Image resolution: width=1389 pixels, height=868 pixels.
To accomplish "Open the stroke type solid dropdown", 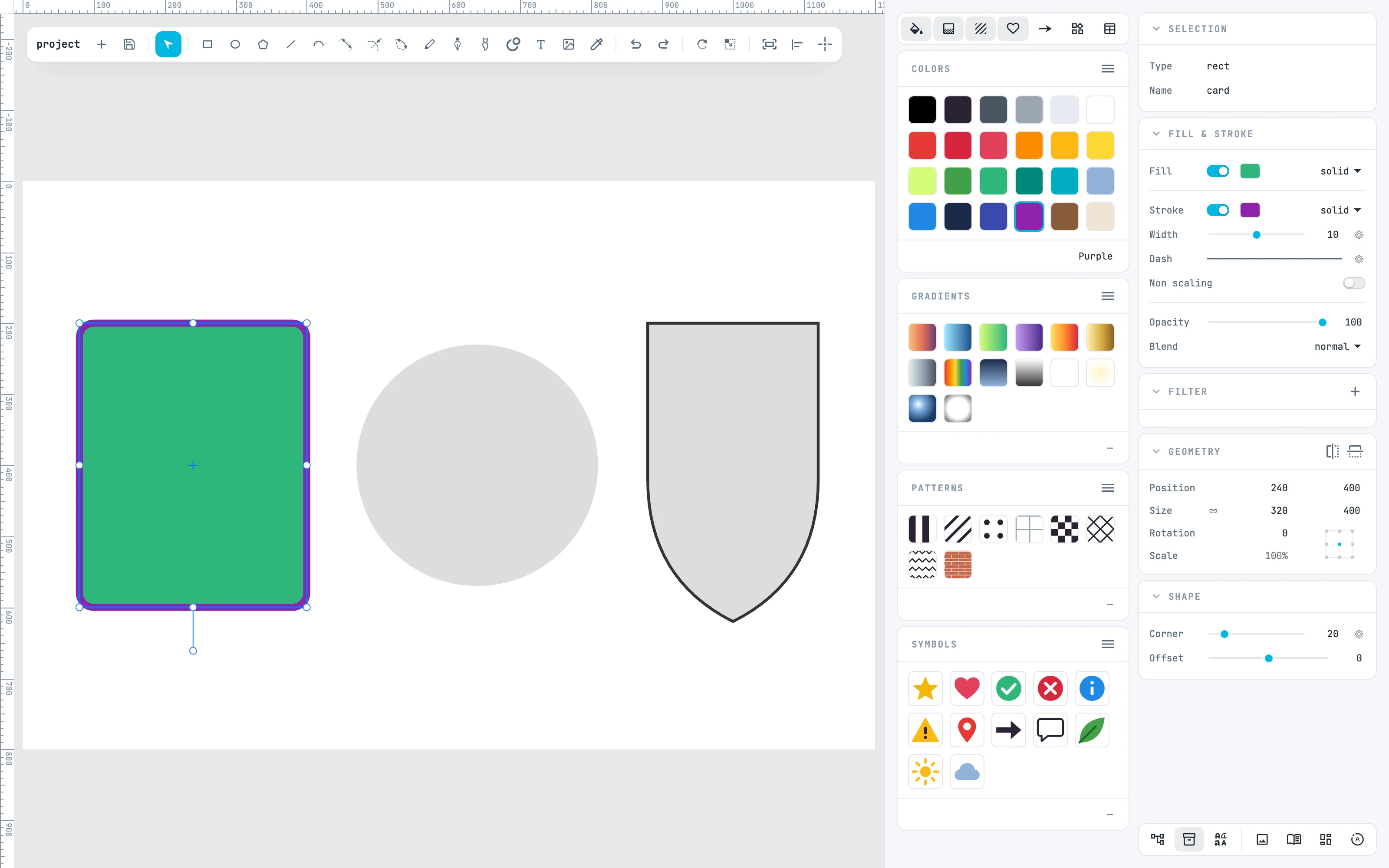I will tap(1341, 210).
